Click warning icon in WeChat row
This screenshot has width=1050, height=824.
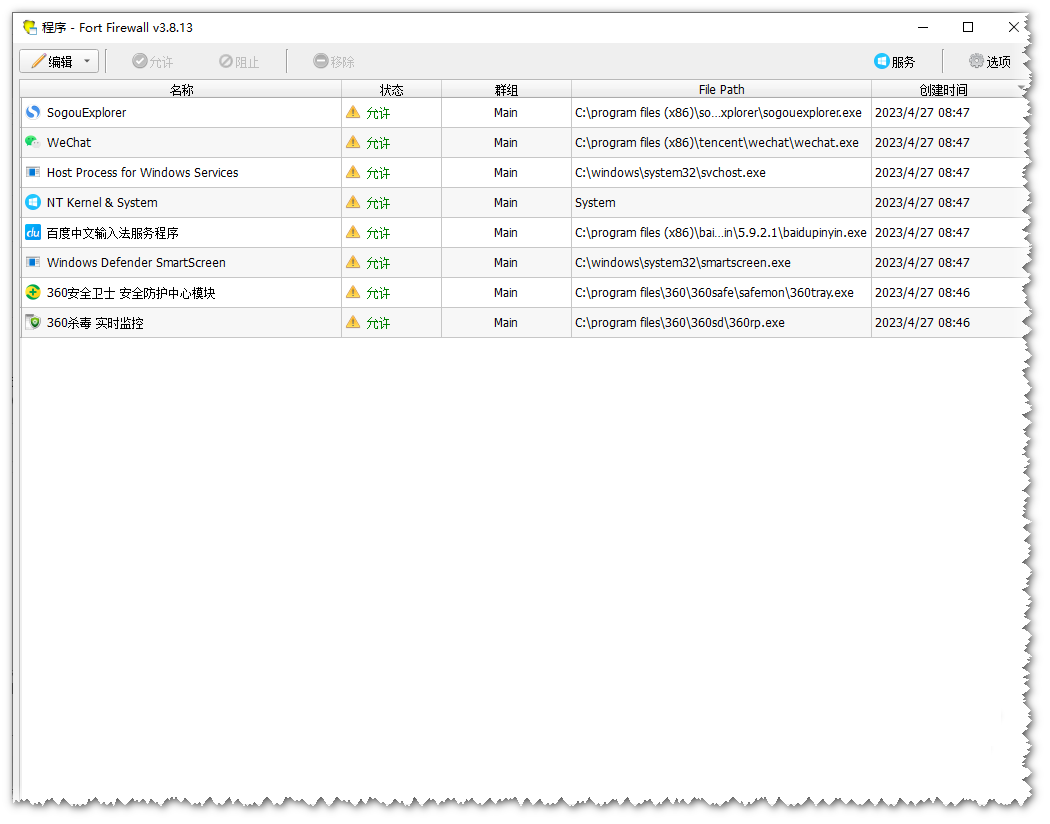pyautogui.click(x=353, y=142)
